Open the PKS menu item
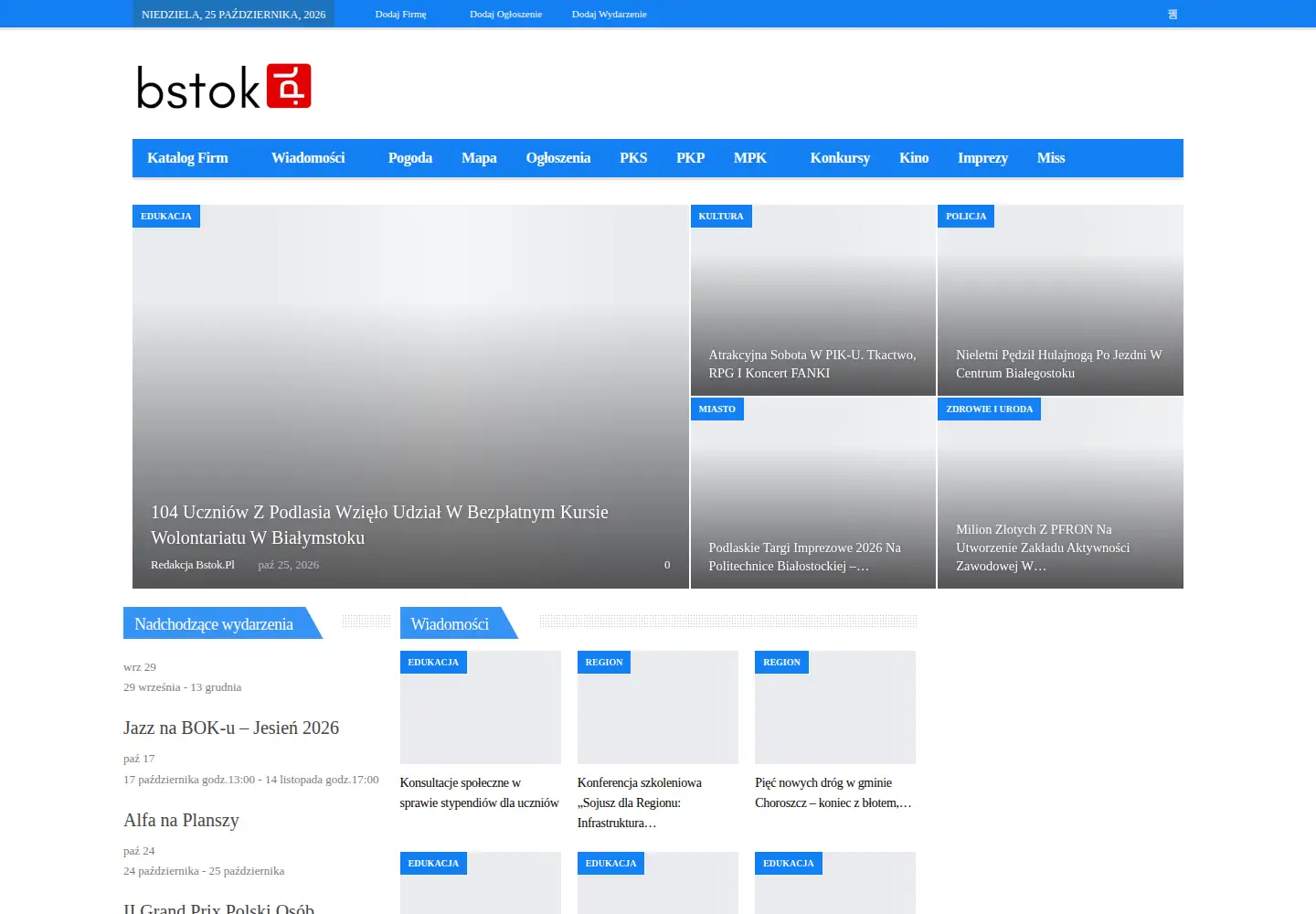This screenshot has height=914, width=1316. [633, 158]
